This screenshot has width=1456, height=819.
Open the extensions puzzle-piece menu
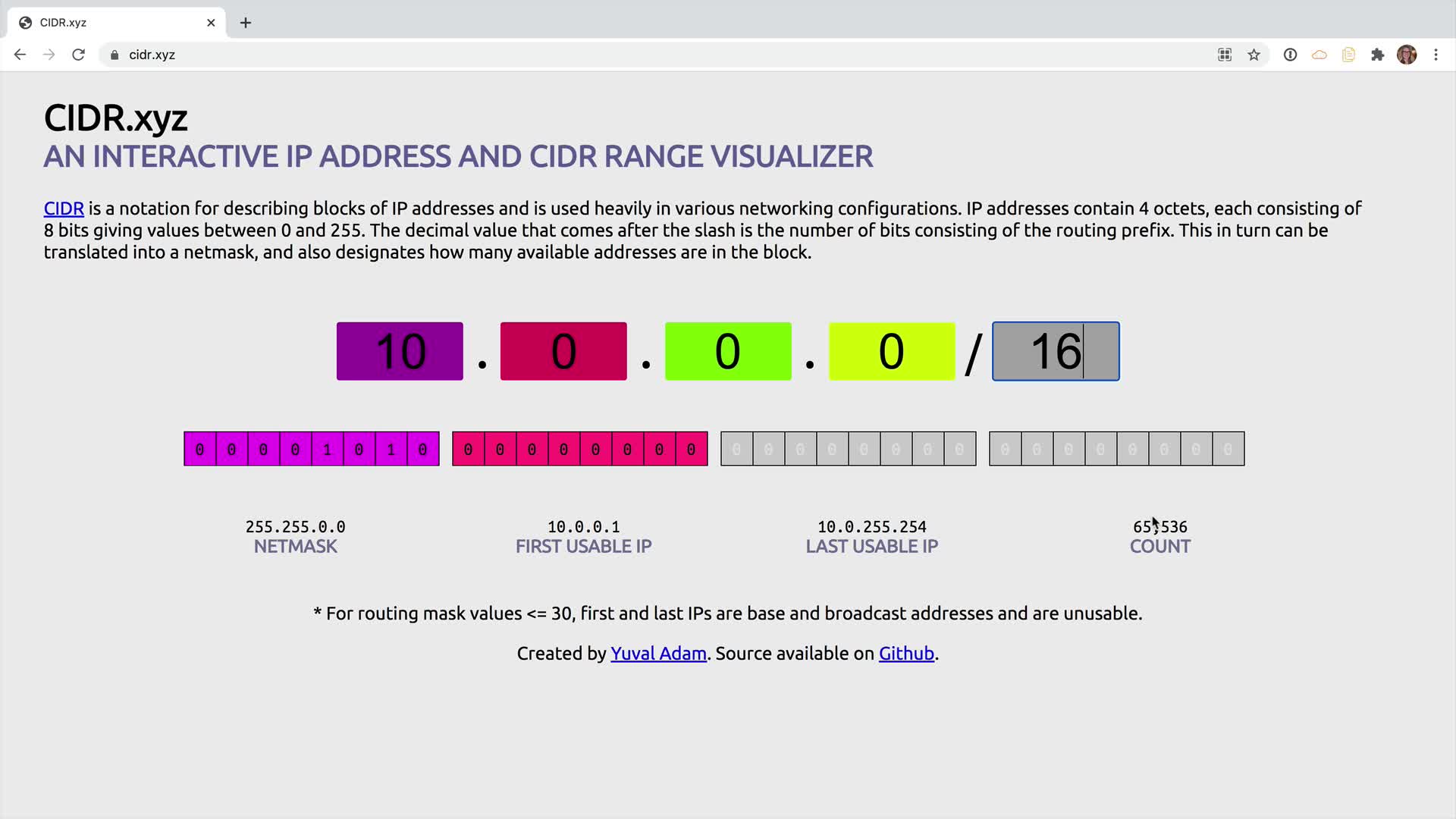pos(1377,55)
